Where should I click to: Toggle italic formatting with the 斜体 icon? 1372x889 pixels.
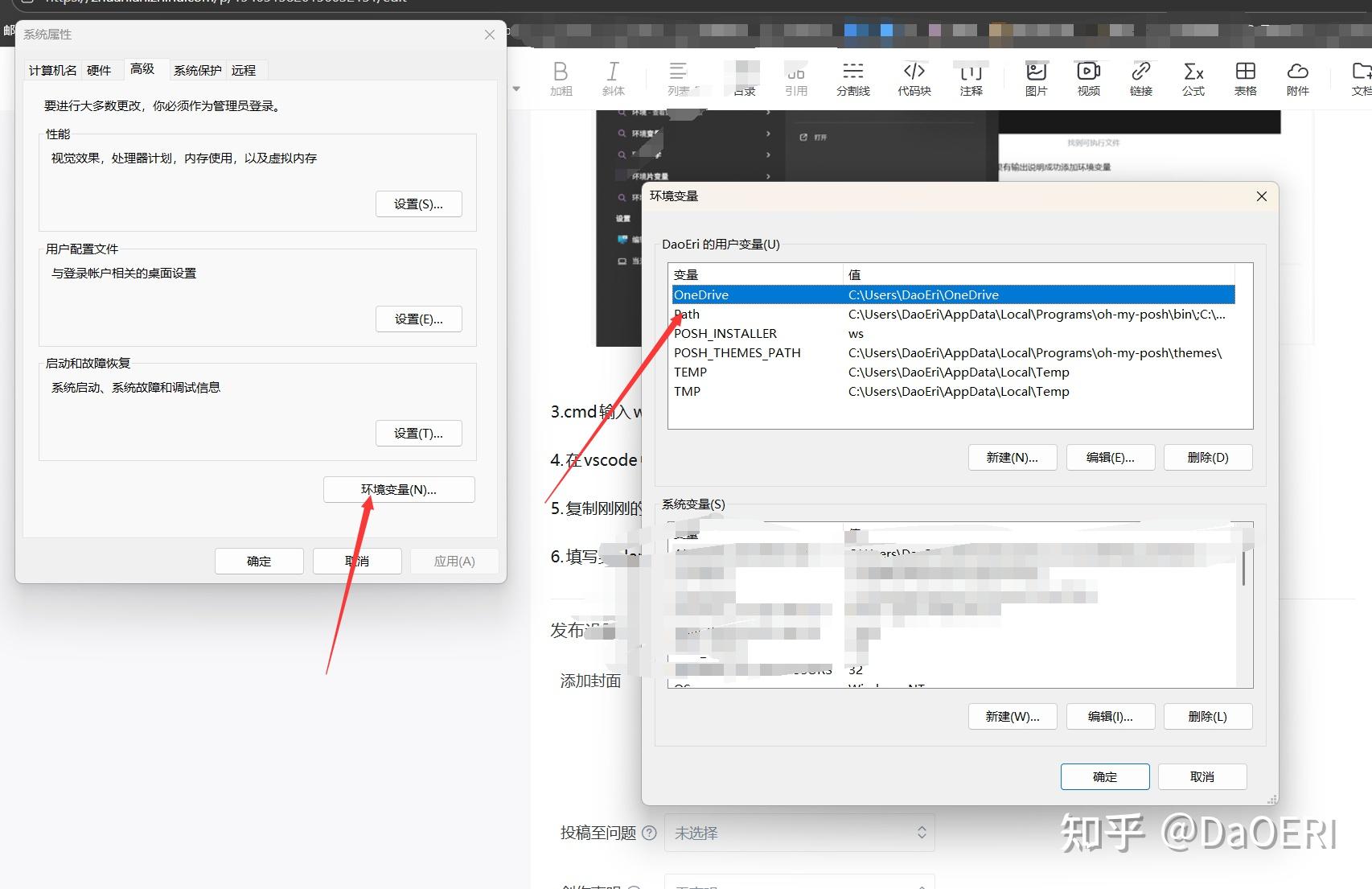click(613, 78)
